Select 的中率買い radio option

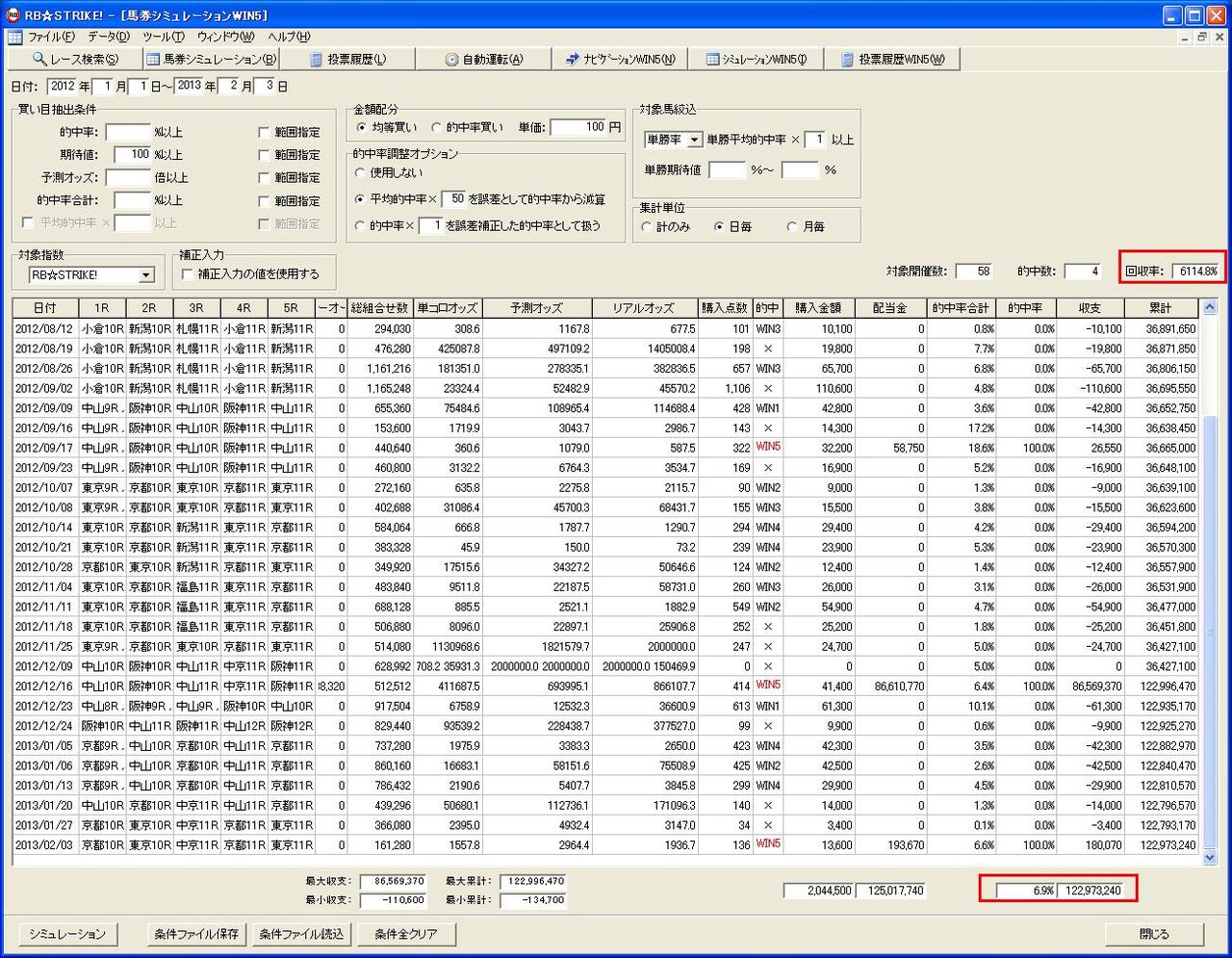(x=436, y=127)
